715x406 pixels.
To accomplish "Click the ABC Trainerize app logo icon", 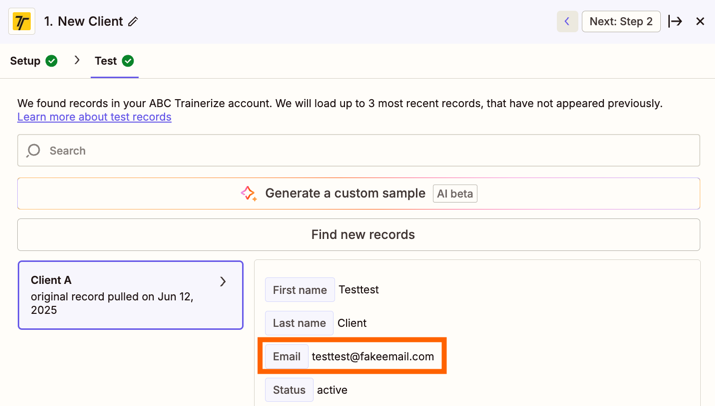I will (21, 21).
